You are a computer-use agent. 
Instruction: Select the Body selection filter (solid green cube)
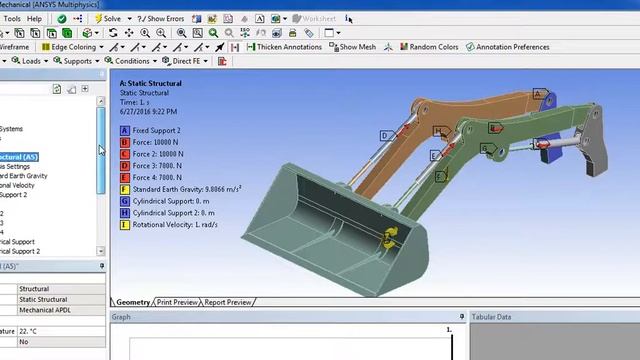[67, 33]
